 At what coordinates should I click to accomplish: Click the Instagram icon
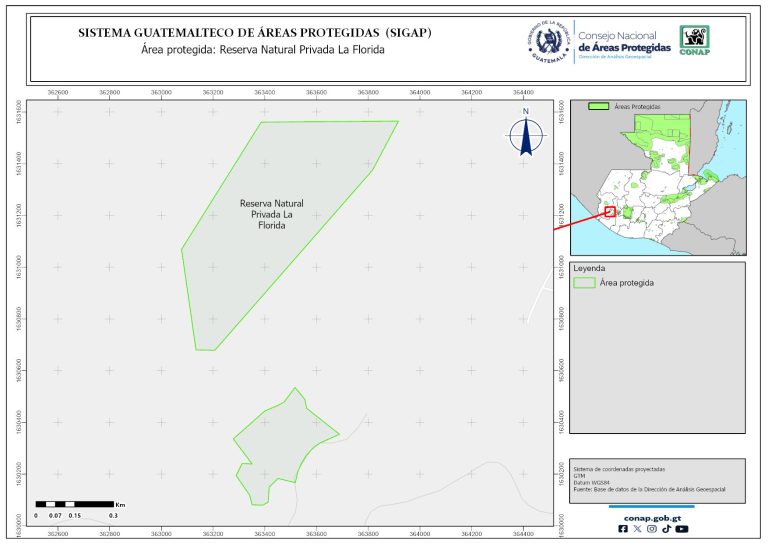[652, 529]
